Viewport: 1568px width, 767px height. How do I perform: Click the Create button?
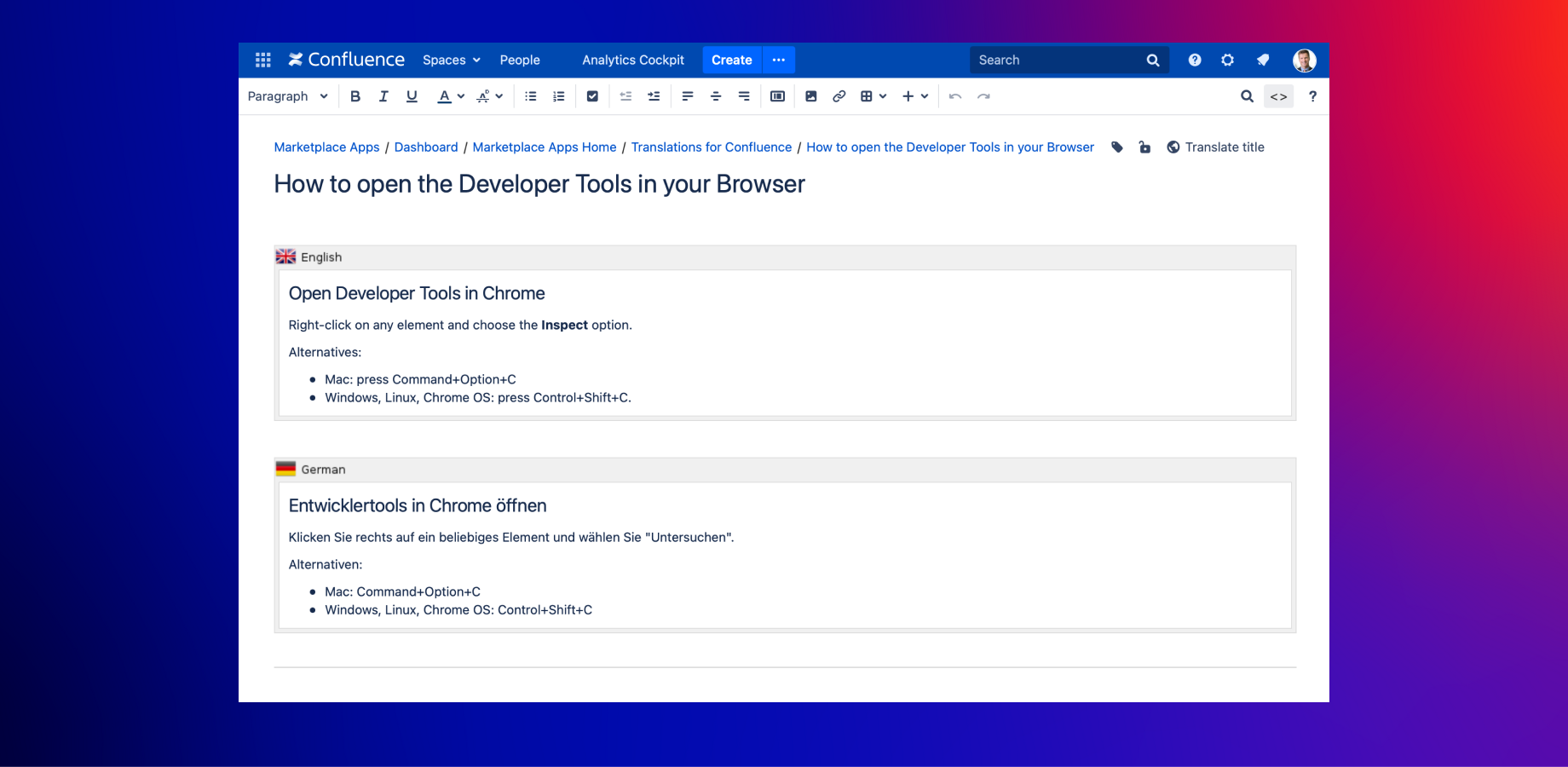pyautogui.click(x=731, y=60)
